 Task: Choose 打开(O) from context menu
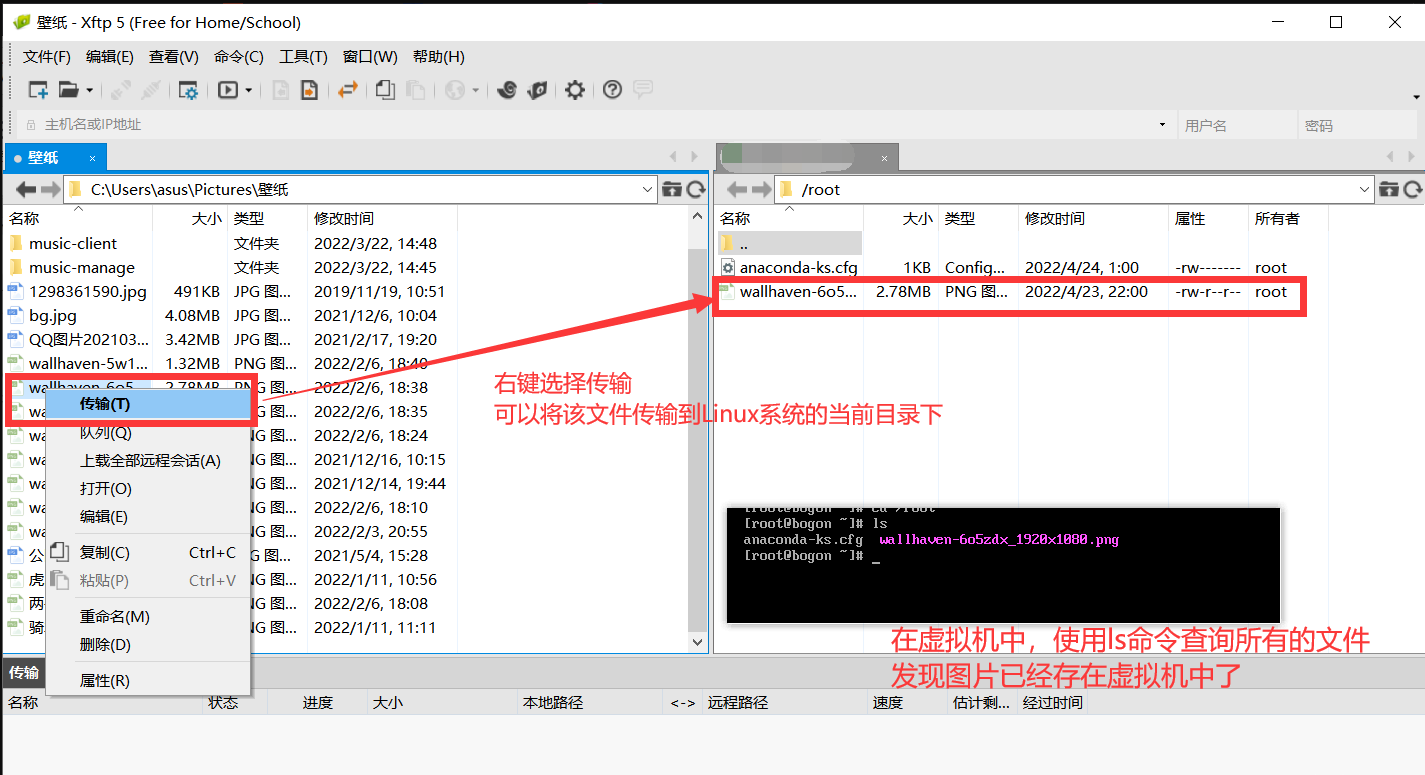coord(148,489)
